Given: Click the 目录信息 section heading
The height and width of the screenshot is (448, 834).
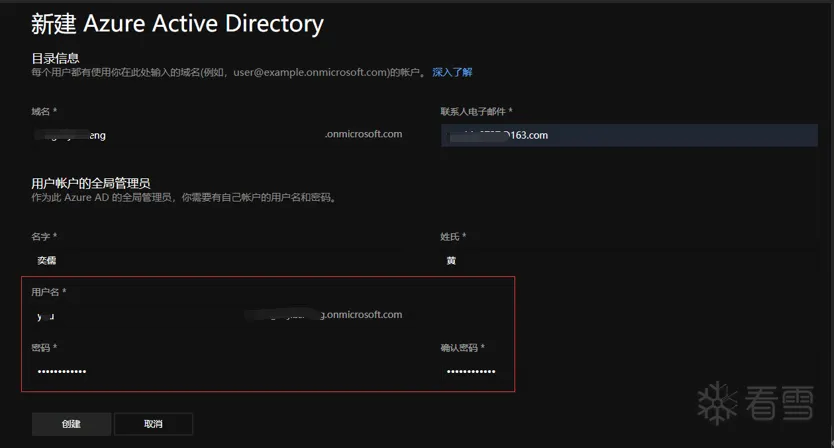Looking at the screenshot, I should coord(55,58).
